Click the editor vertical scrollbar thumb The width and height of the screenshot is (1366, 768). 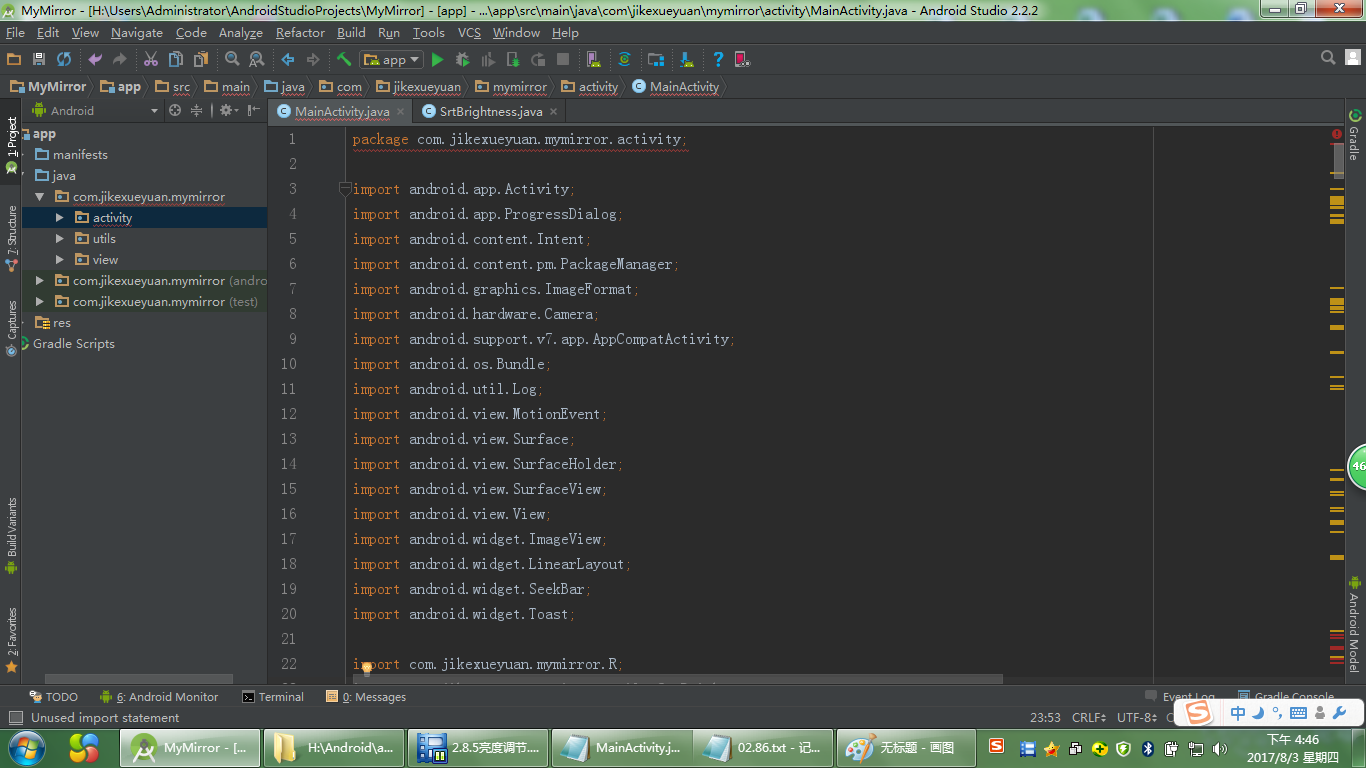click(x=1338, y=162)
